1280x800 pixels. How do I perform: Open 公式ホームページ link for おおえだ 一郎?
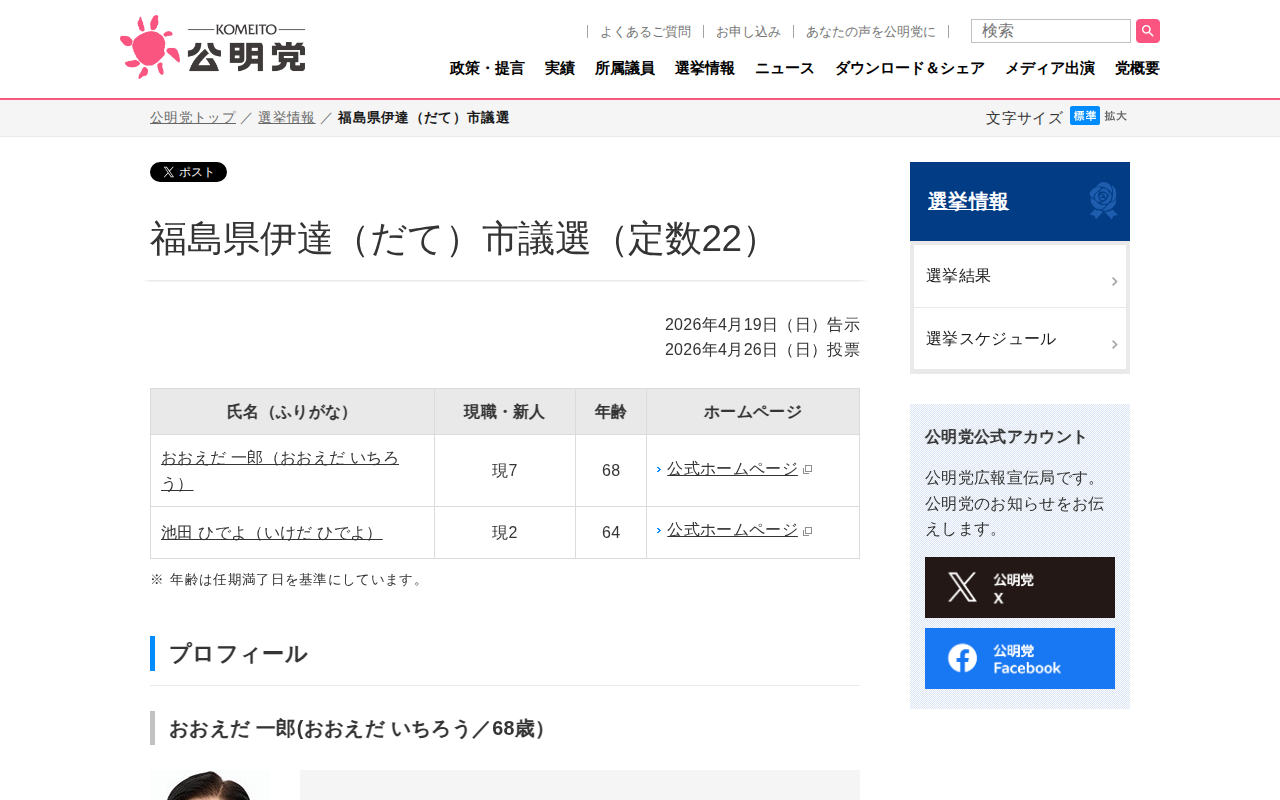click(x=732, y=469)
